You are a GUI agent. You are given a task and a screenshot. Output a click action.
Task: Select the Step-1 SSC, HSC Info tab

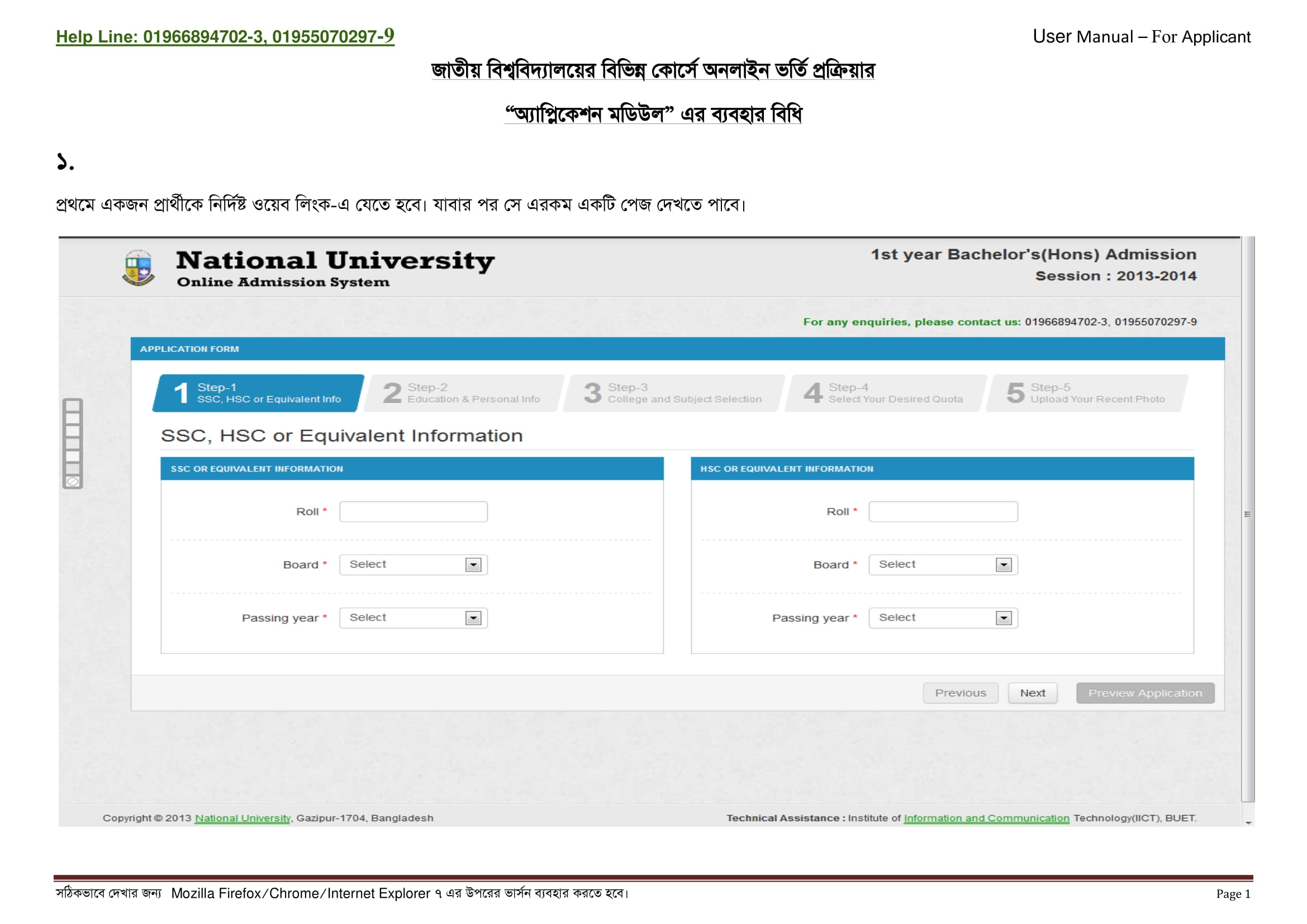259,393
